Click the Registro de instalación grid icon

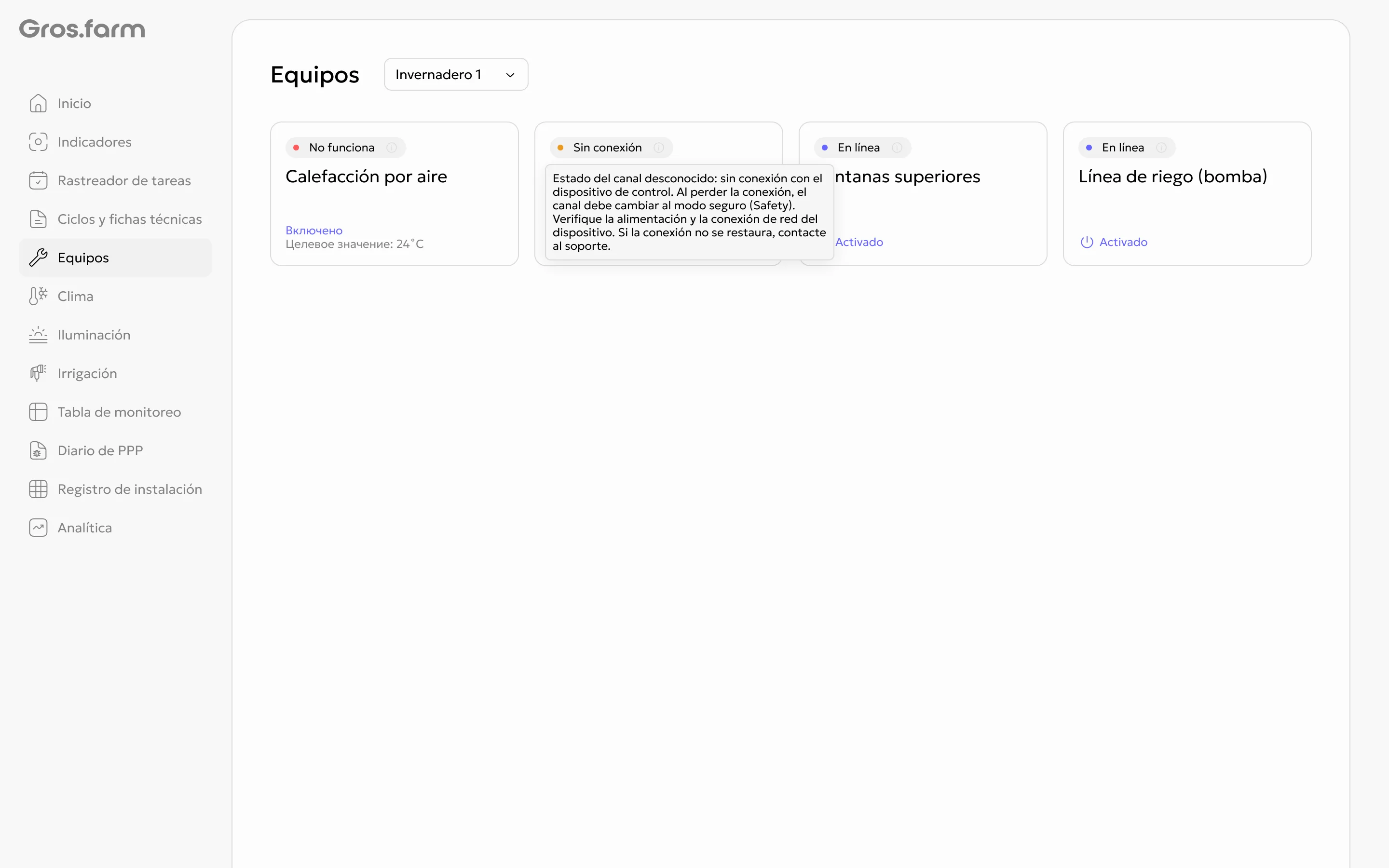(x=38, y=488)
